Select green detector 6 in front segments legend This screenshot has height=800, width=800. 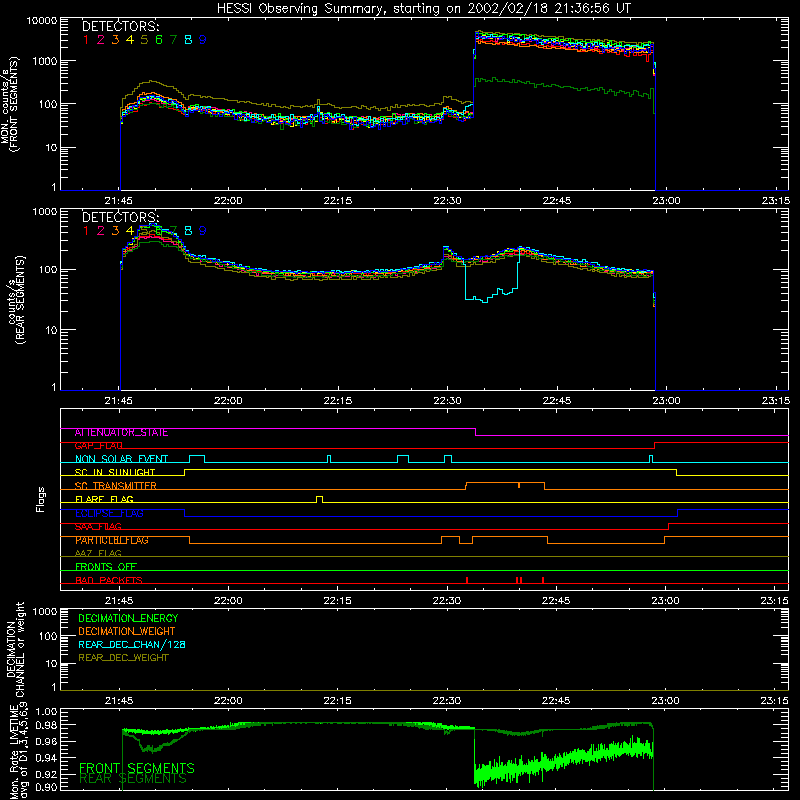pos(159,40)
